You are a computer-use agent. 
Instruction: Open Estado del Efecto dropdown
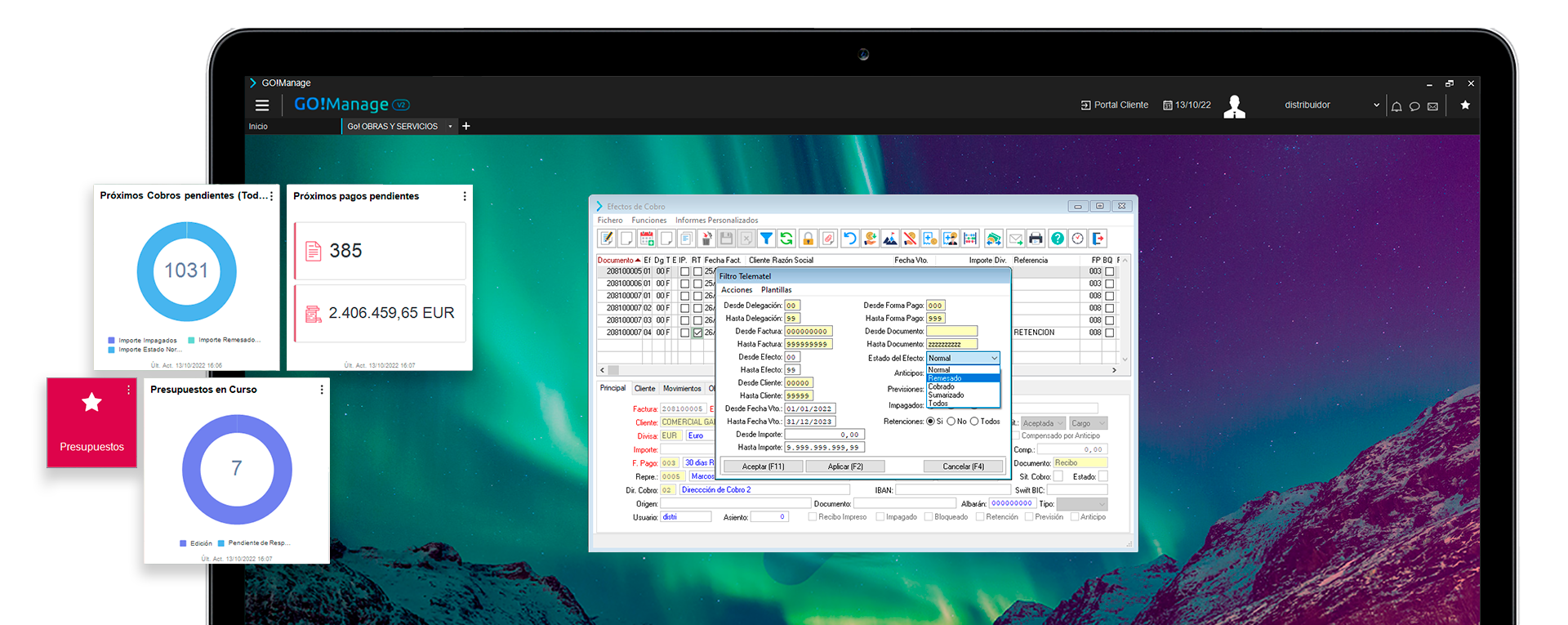tap(963, 358)
